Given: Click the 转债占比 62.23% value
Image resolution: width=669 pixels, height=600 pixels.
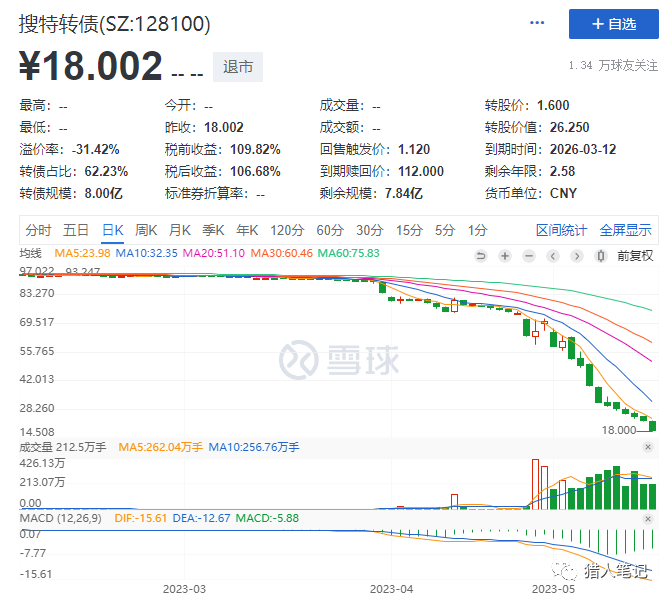Looking at the screenshot, I should coord(106,172).
